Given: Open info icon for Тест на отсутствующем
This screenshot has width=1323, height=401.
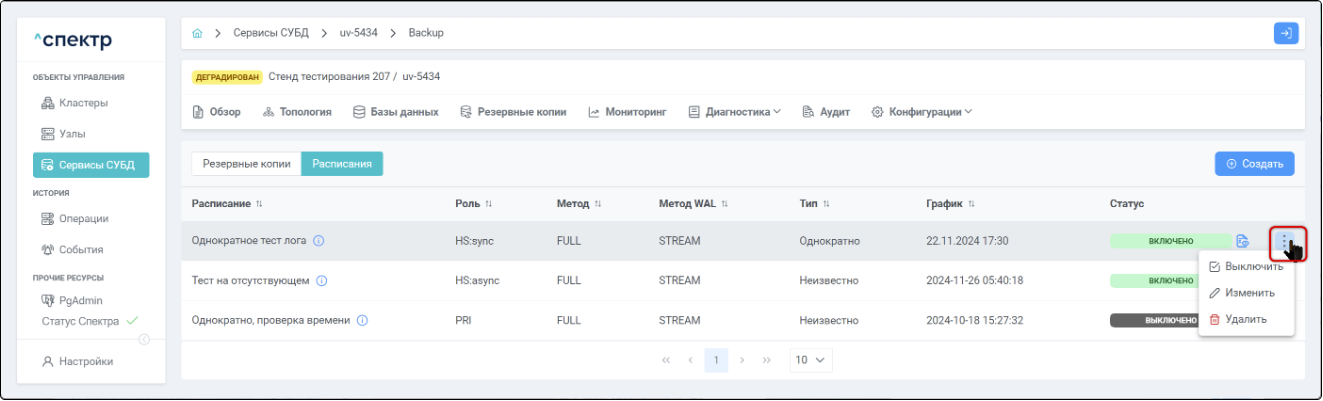Looking at the screenshot, I should 322,281.
